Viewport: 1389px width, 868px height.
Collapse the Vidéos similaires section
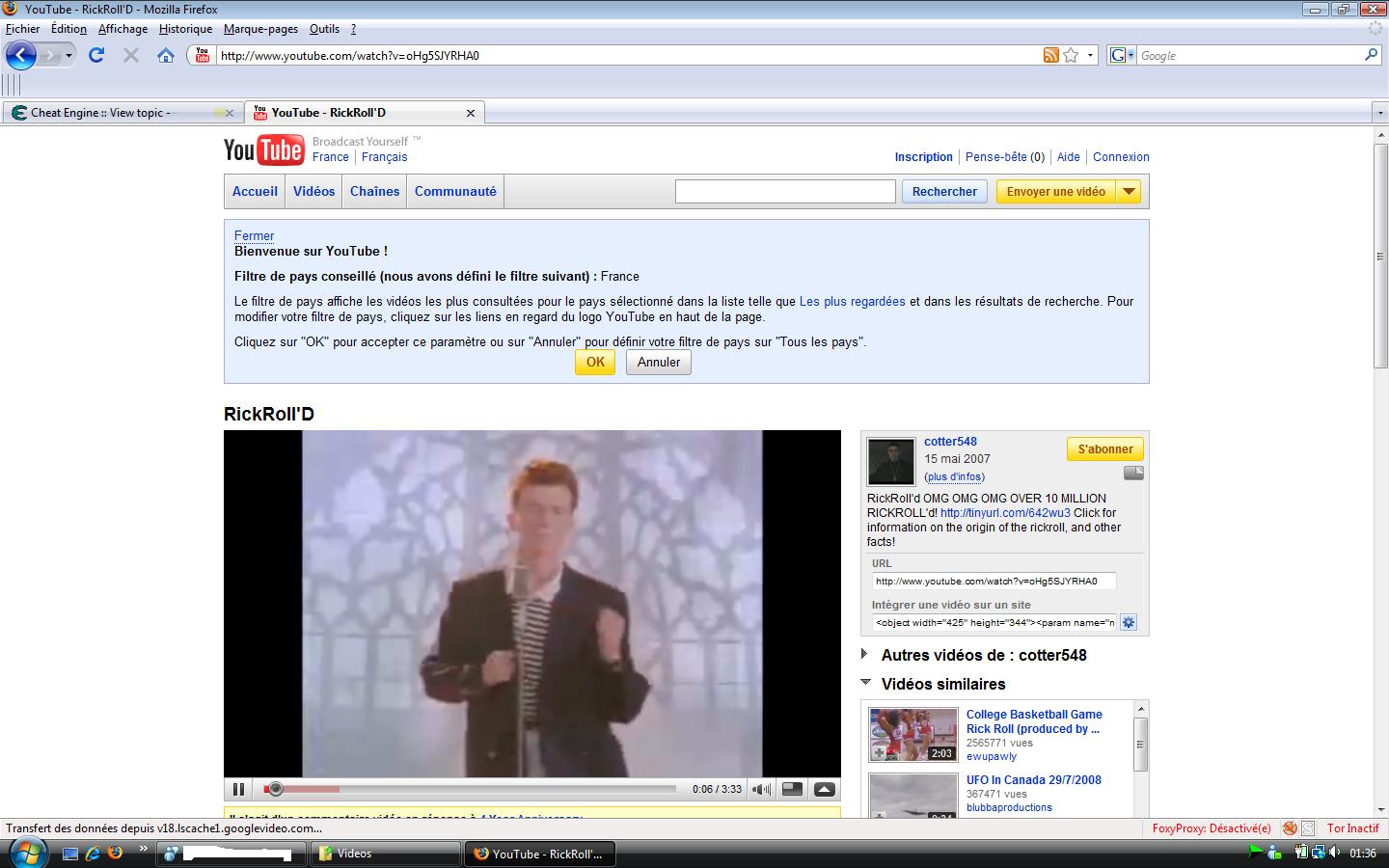864,683
